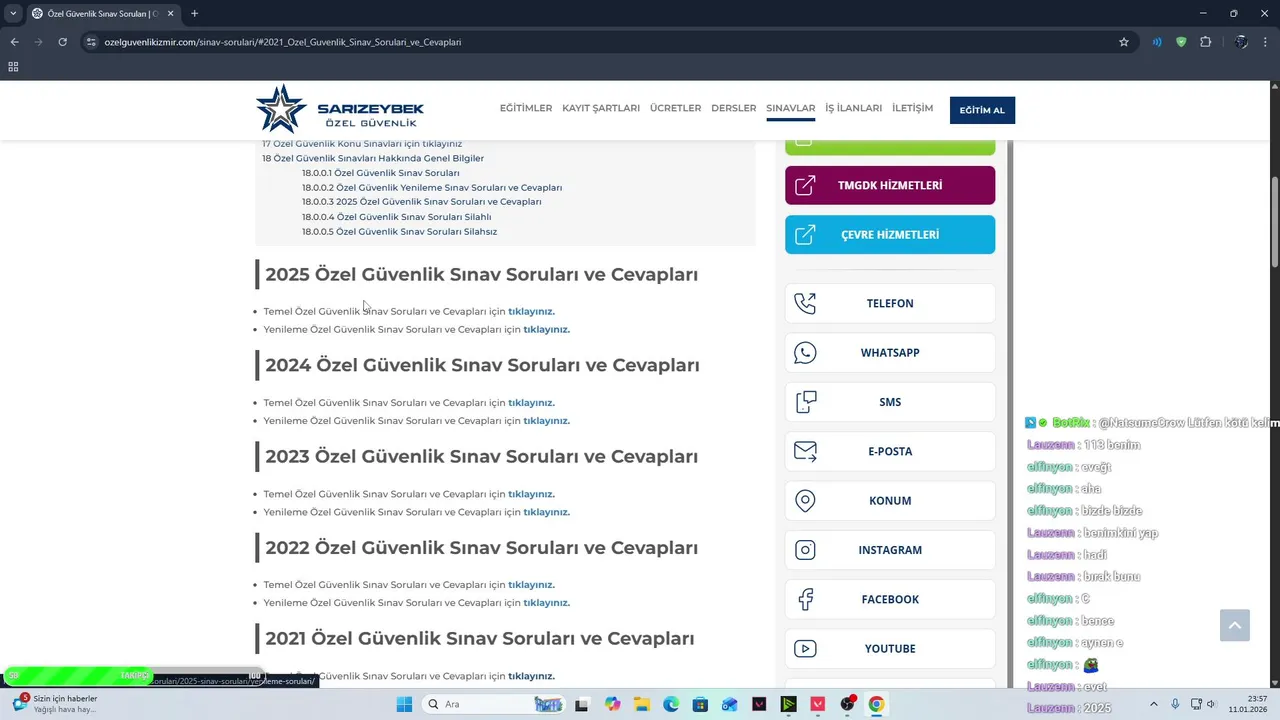Screen dimensions: 1280x720
Task: Open 2023 Temel sınav soruları tıklayınız link
Action: coord(531,494)
